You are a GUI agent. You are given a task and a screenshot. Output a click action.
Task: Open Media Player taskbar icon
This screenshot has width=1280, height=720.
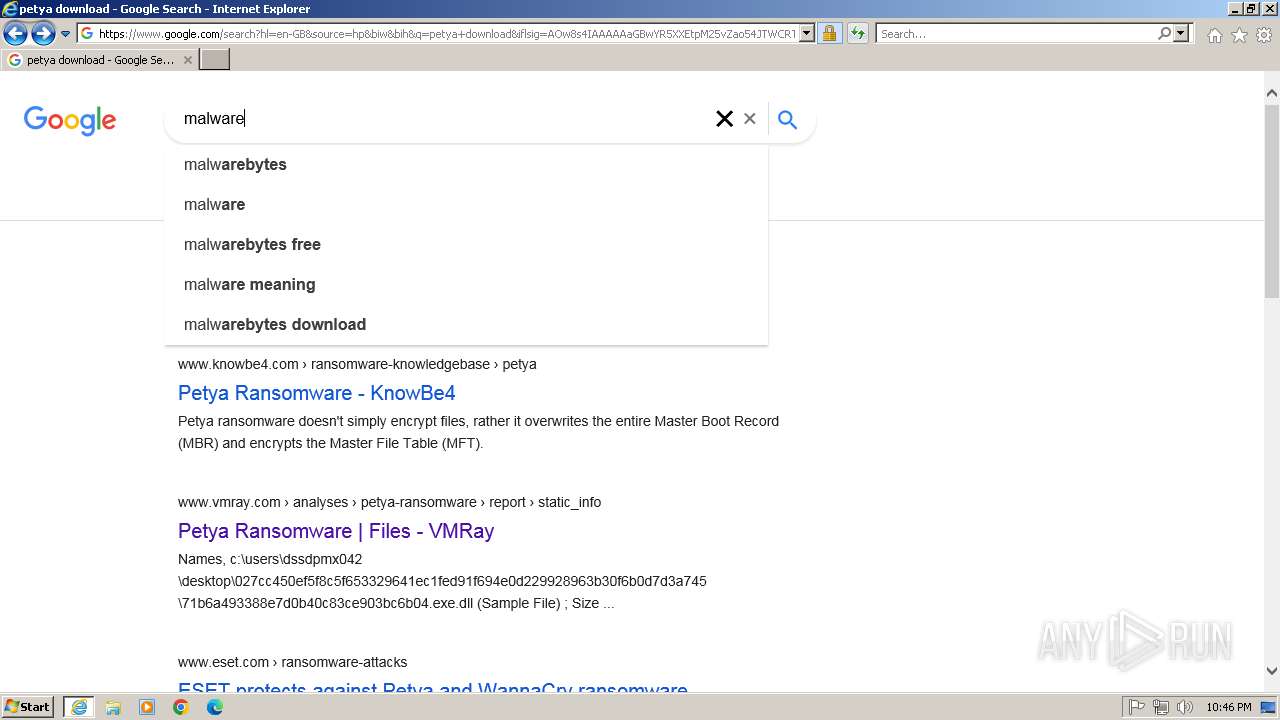(147, 707)
